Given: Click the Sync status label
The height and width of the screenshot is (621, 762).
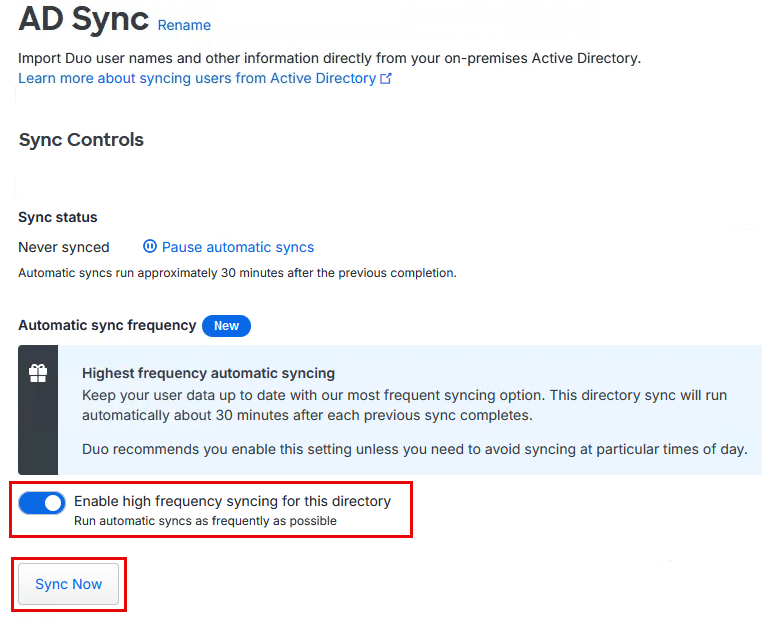Looking at the screenshot, I should point(58,217).
